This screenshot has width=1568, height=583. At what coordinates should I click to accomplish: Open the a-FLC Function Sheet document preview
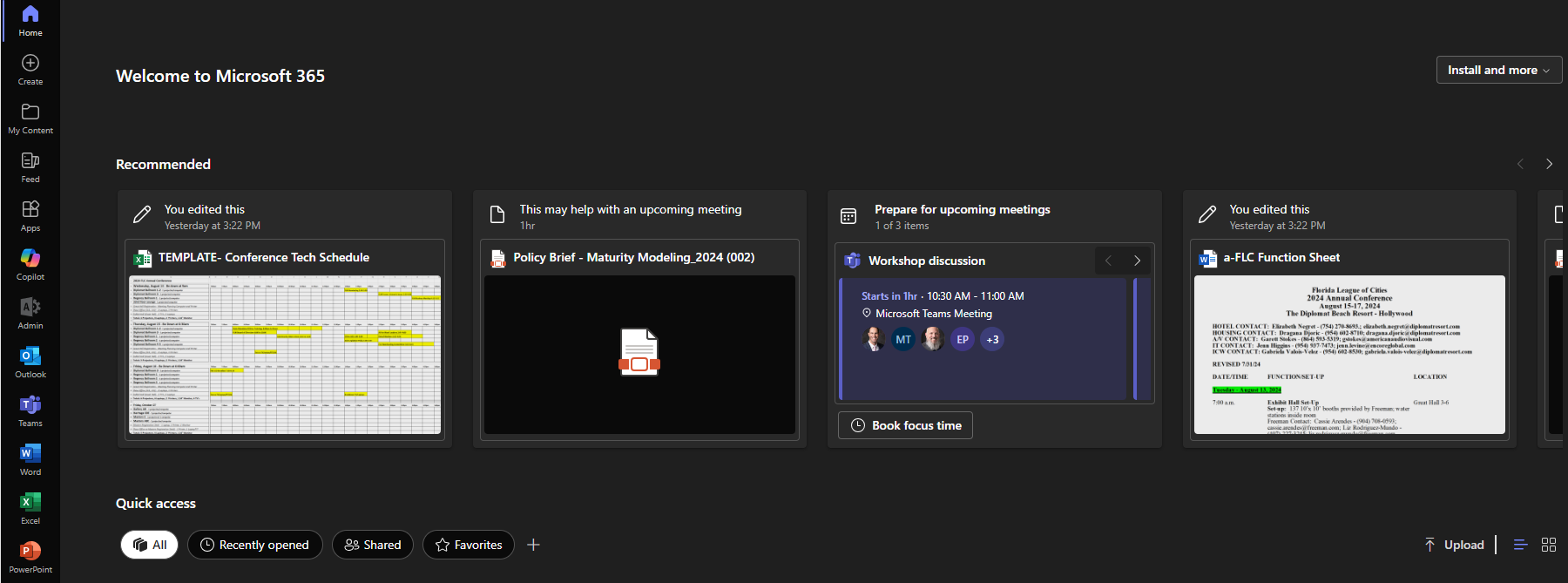pyautogui.click(x=1349, y=355)
